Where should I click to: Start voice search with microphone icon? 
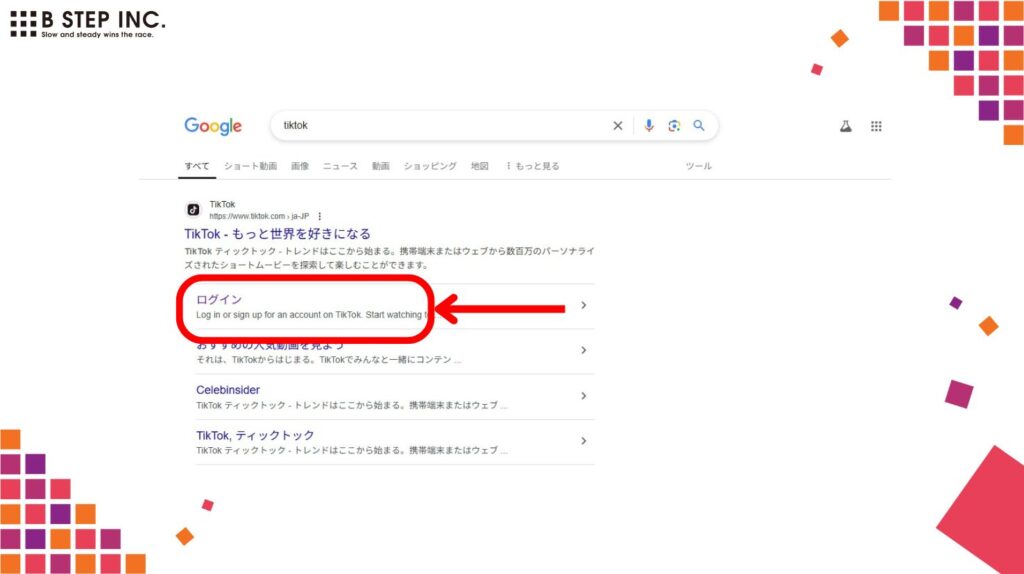coord(648,125)
